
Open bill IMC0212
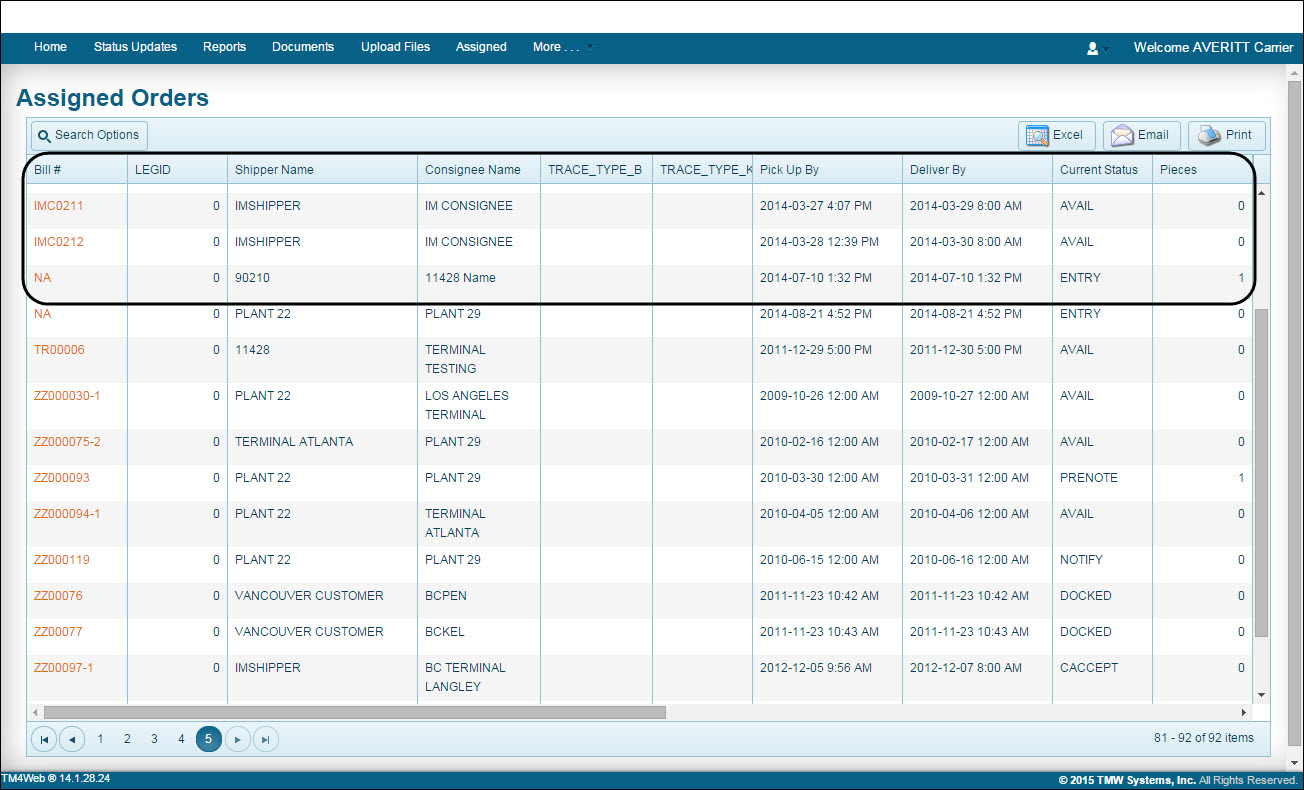[x=59, y=242]
